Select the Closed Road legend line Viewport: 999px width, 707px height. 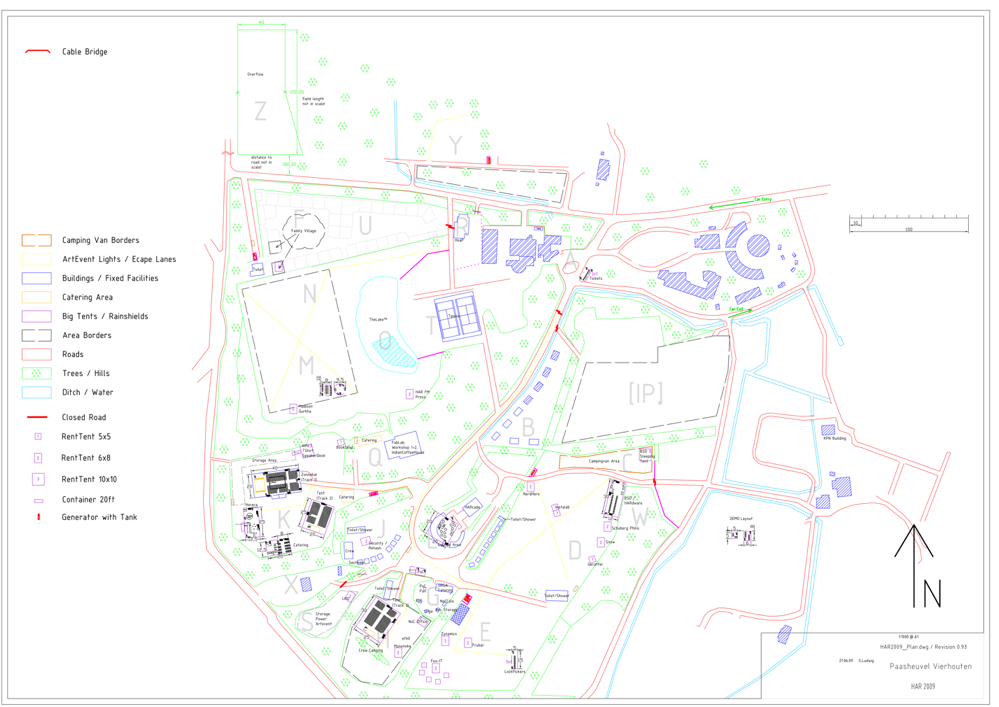coord(37,417)
